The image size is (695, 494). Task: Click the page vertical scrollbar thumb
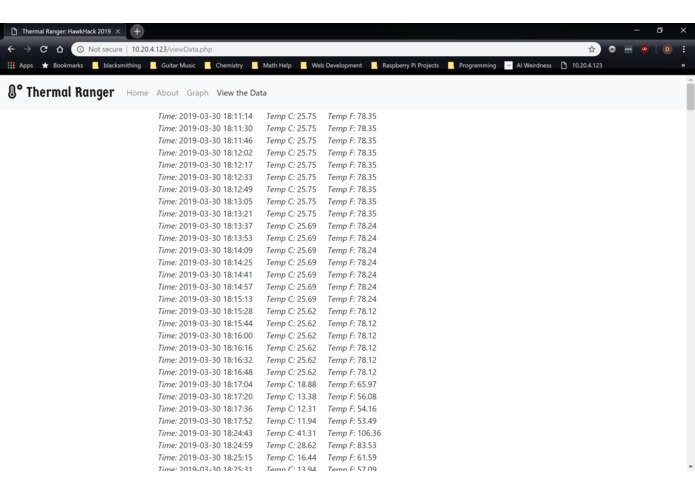(690, 96)
